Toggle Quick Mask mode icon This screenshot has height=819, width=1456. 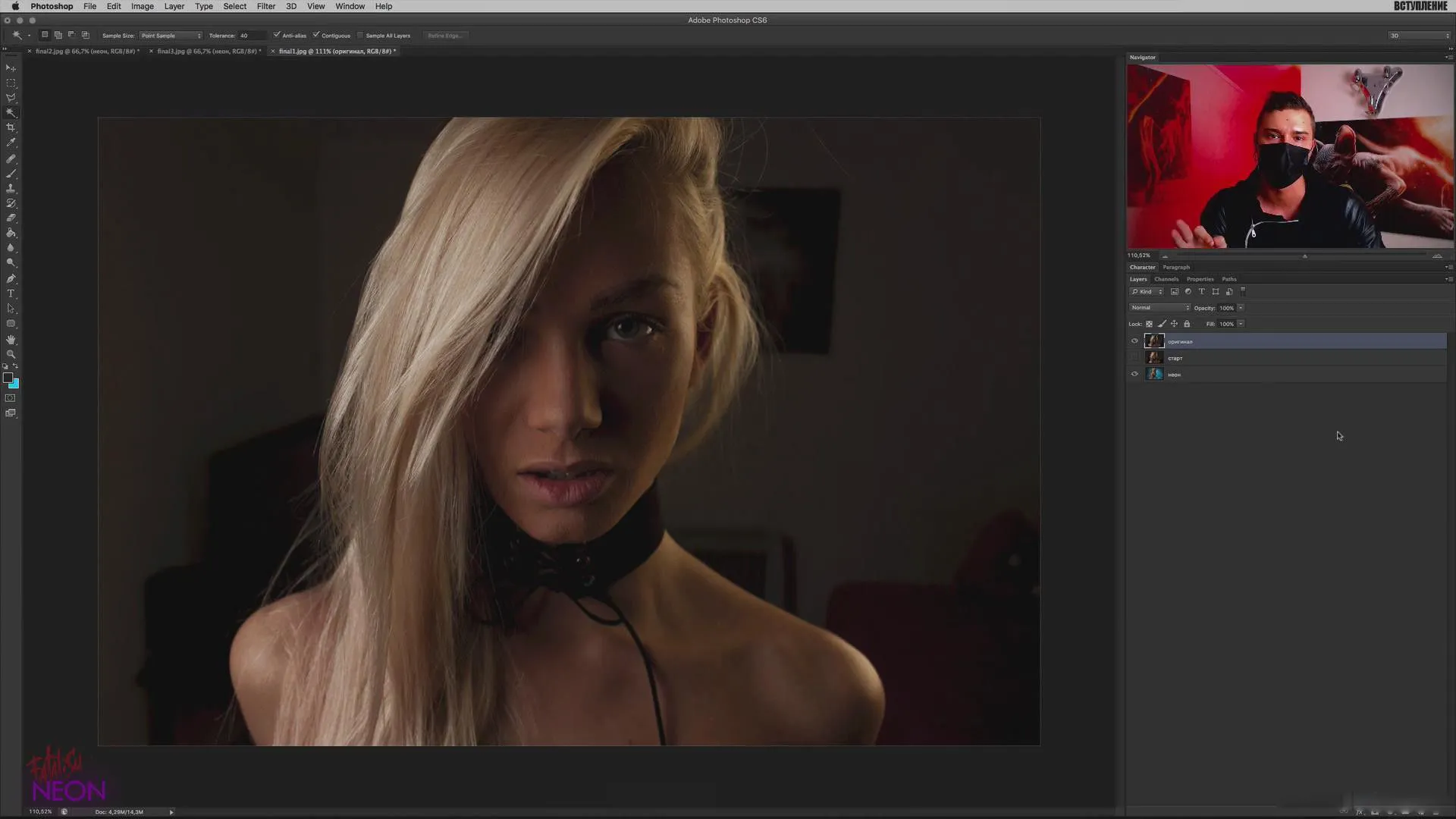tap(11, 398)
